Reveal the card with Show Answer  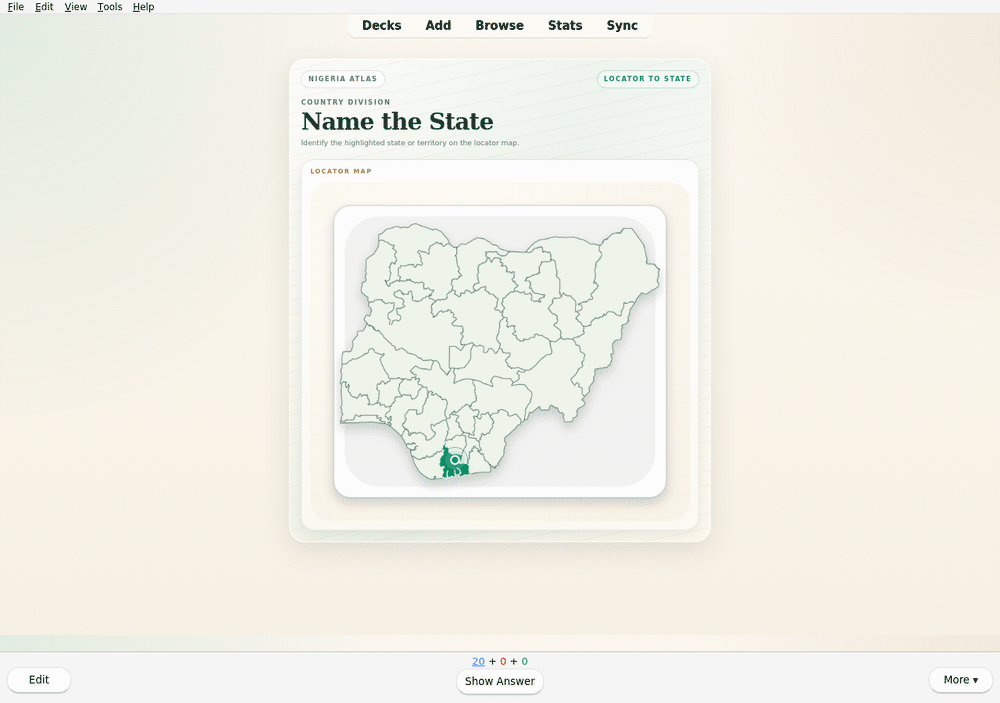[x=499, y=681]
